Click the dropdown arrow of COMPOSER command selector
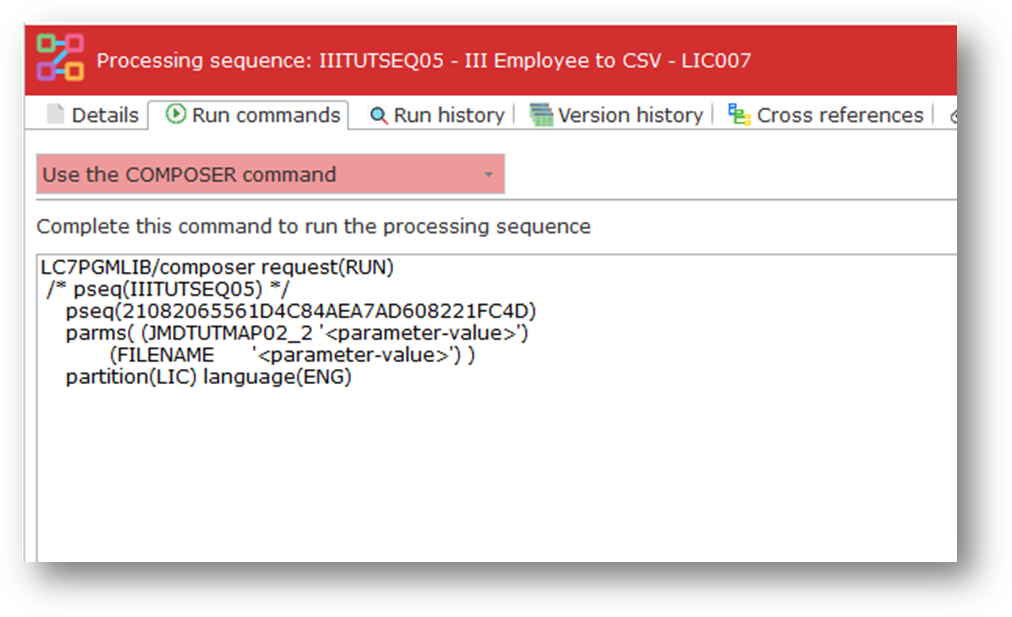The height and width of the screenshot is (617, 1012). pyautogui.click(x=489, y=175)
